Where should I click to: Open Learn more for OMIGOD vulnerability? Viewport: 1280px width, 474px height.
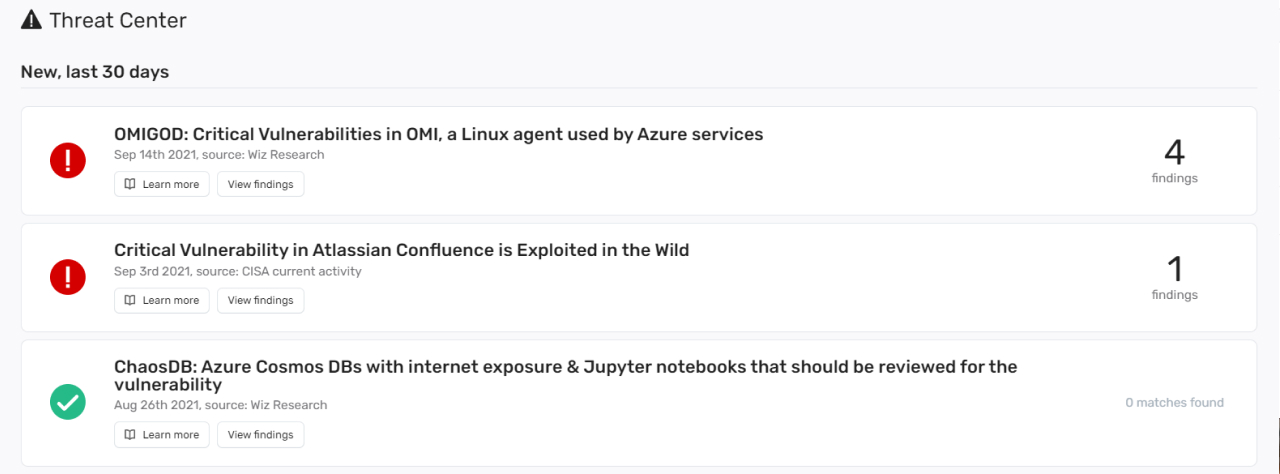(x=162, y=184)
